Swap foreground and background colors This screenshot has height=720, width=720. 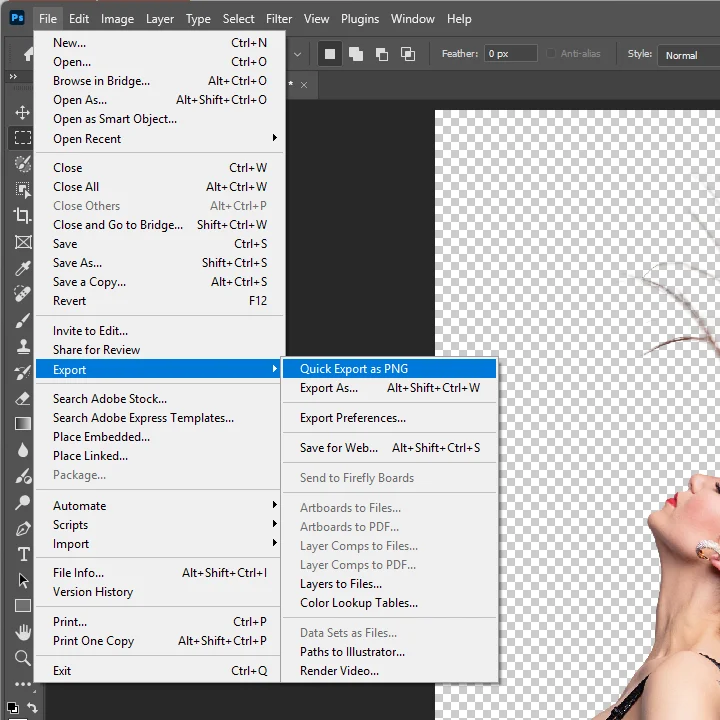pyautogui.click(x=32, y=708)
